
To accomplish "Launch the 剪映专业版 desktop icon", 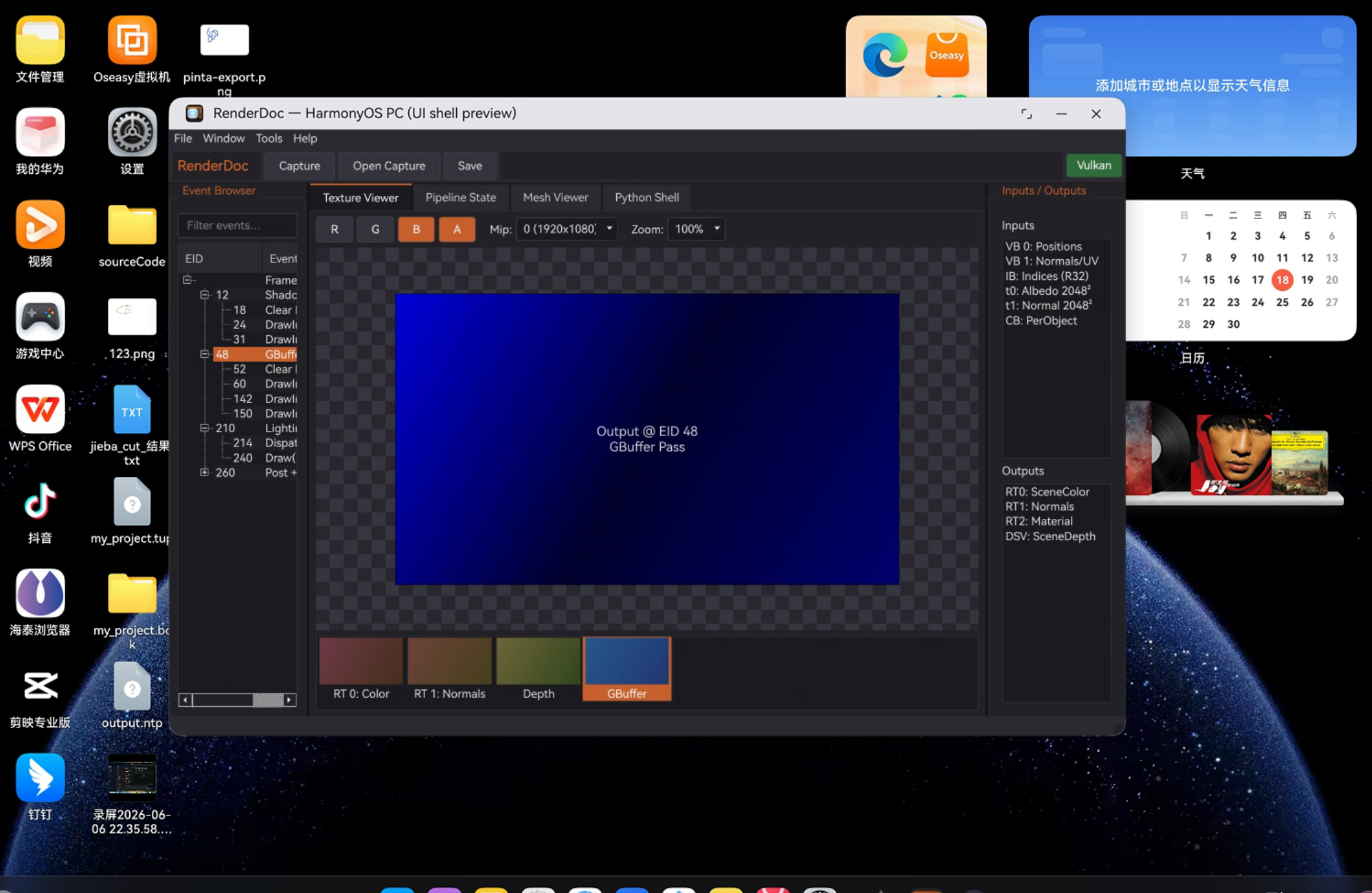I will (x=40, y=686).
